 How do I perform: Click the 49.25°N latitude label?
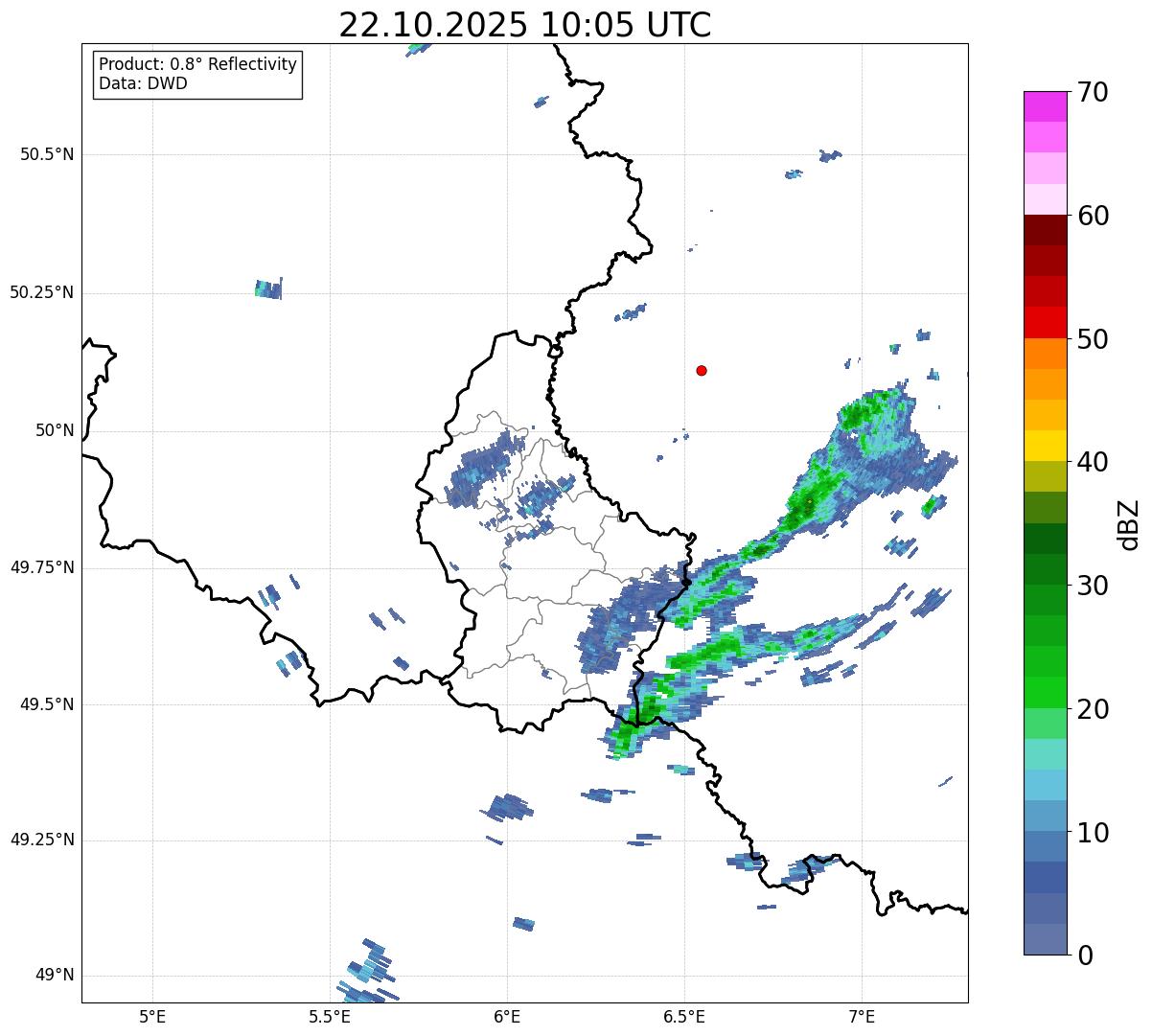(42, 840)
